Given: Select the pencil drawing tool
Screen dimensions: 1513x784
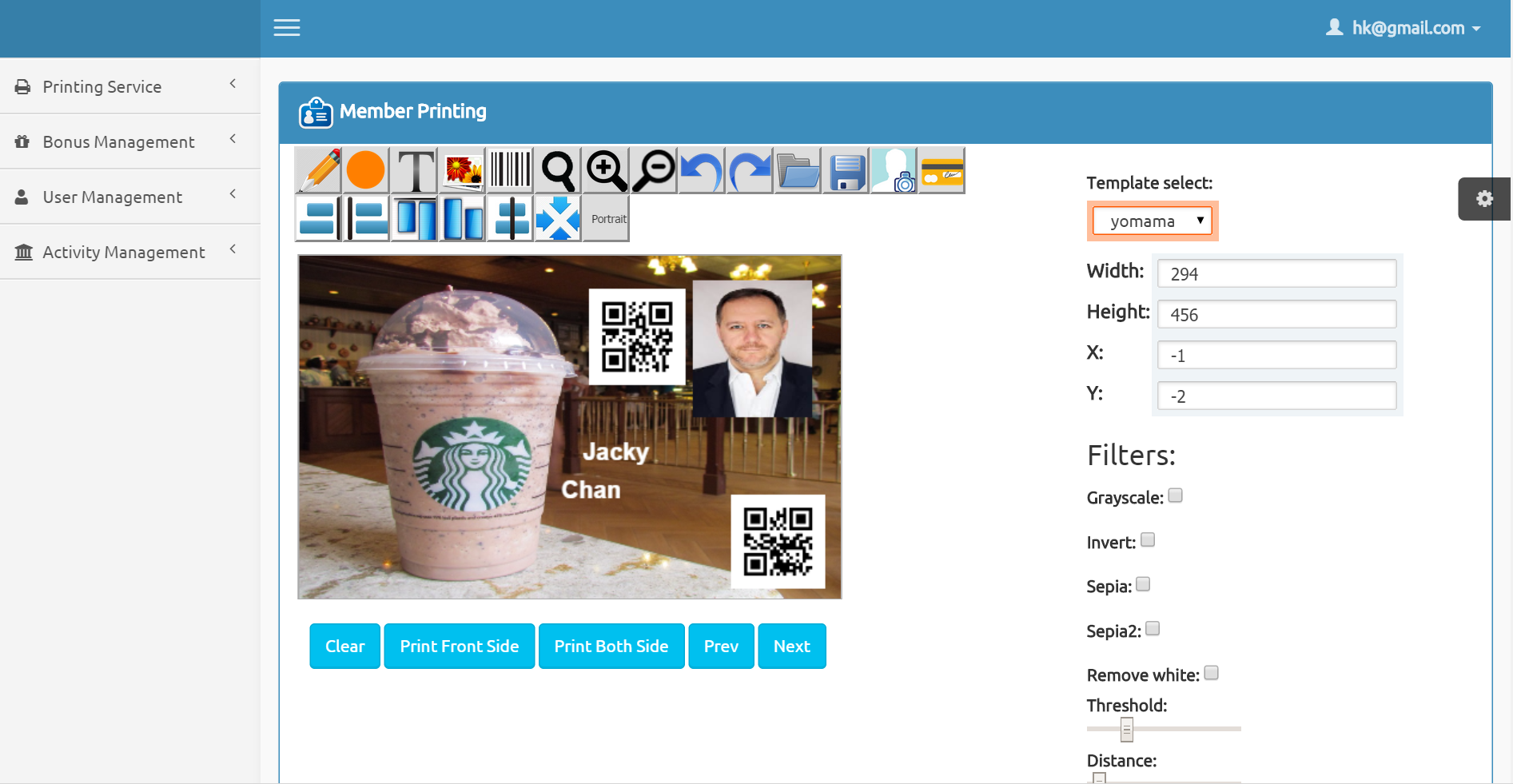Looking at the screenshot, I should click(318, 170).
